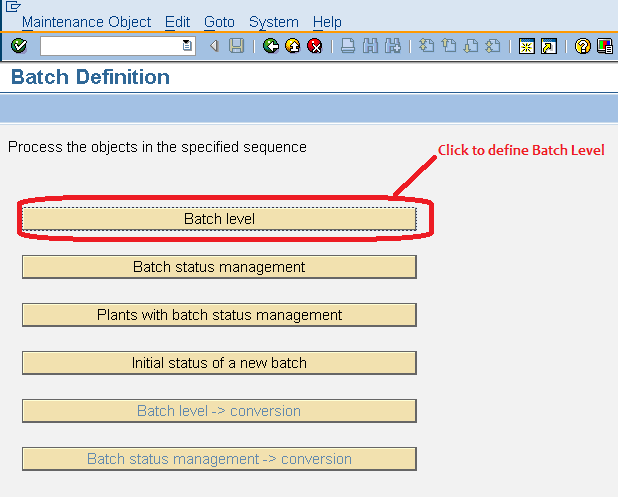Image resolution: width=618 pixels, height=497 pixels.
Task: Click the red Cancel icon
Action: [x=315, y=46]
